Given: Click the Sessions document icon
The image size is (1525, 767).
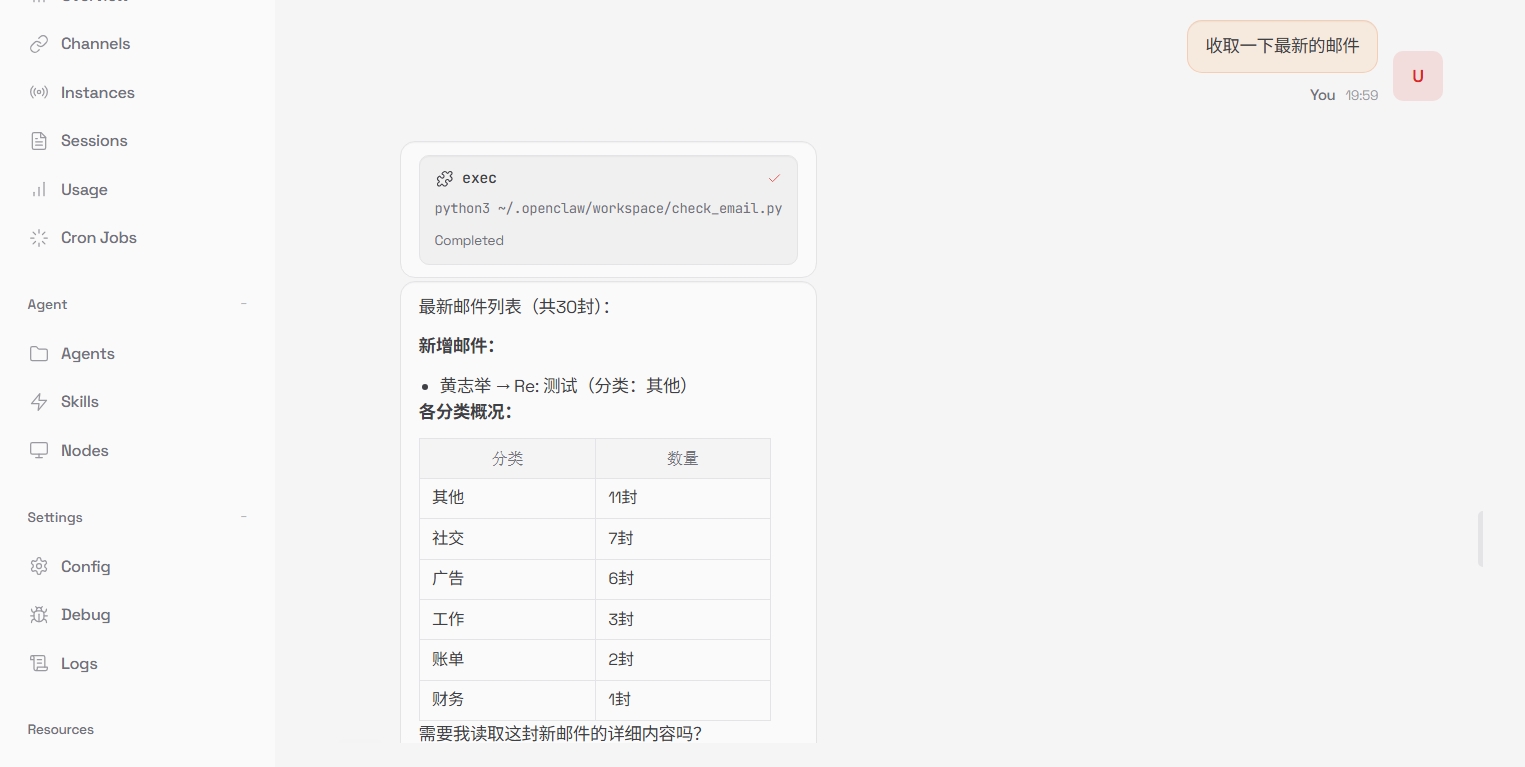Looking at the screenshot, I should [39, 141].
